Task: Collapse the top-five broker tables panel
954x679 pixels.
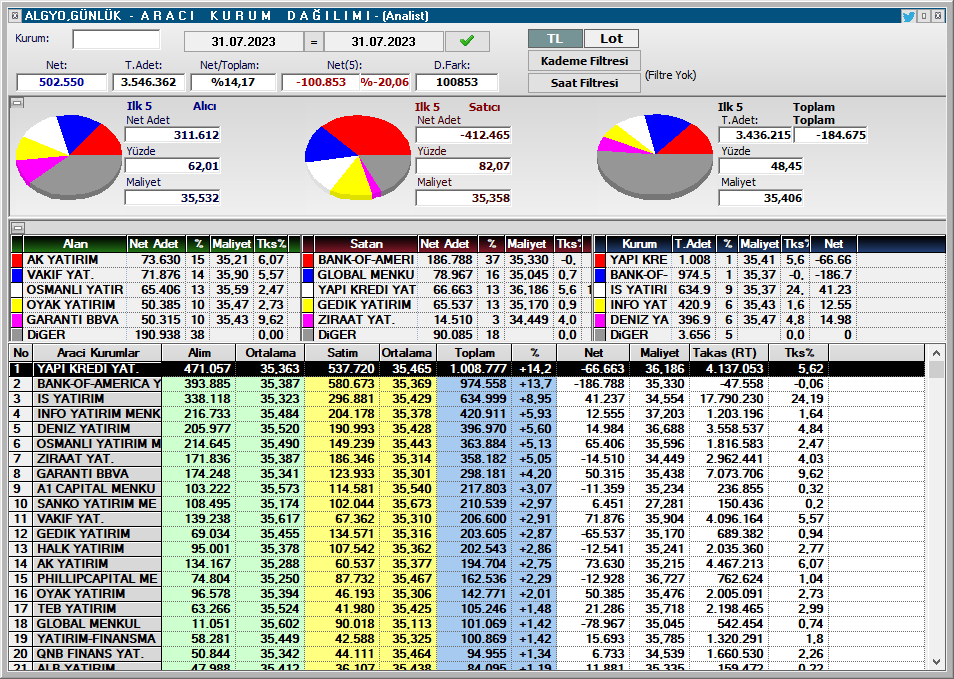Action: point(18,228)
